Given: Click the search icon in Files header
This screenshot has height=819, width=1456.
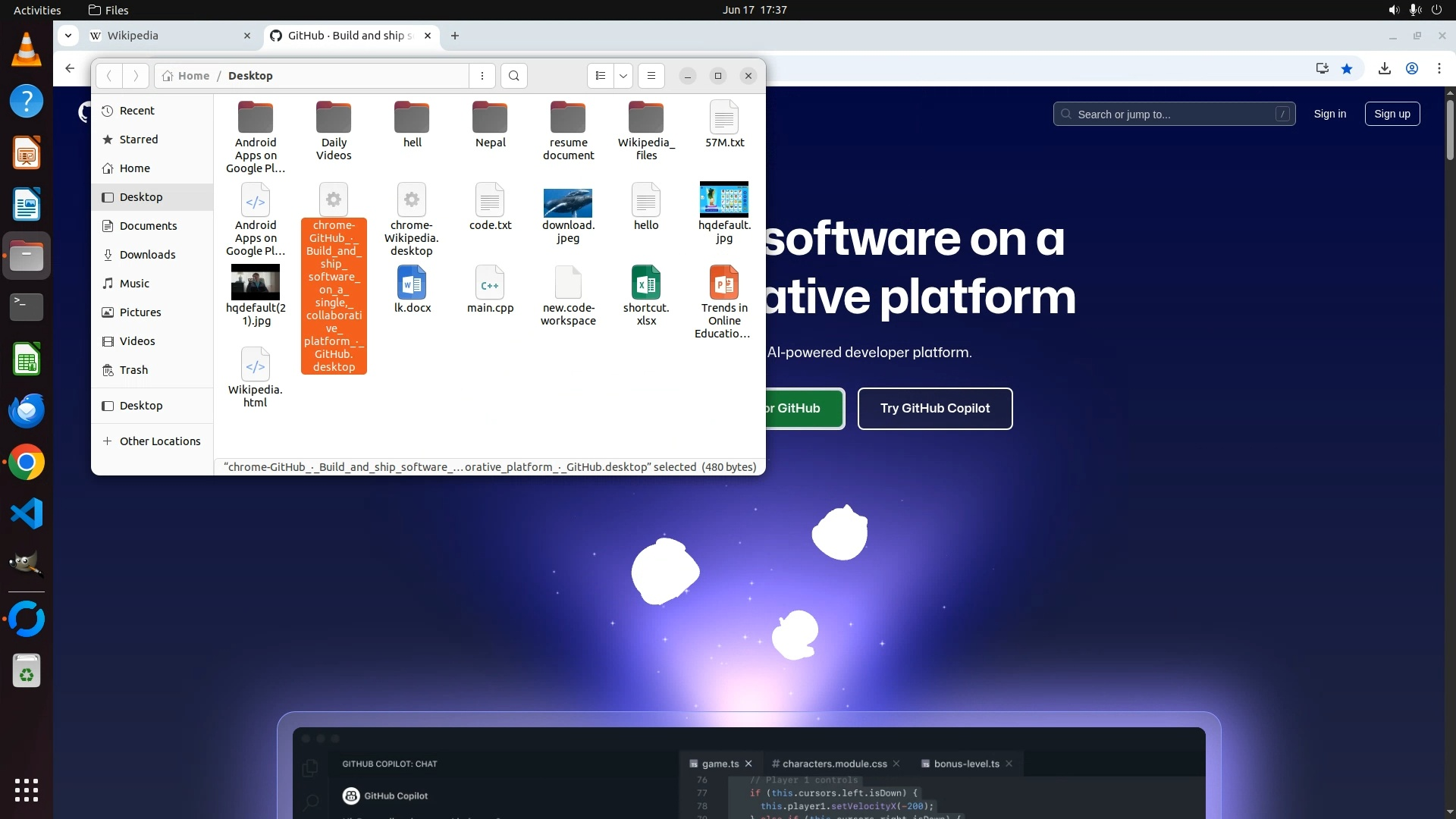Looking at the screenshot, I should click(514, 76).
